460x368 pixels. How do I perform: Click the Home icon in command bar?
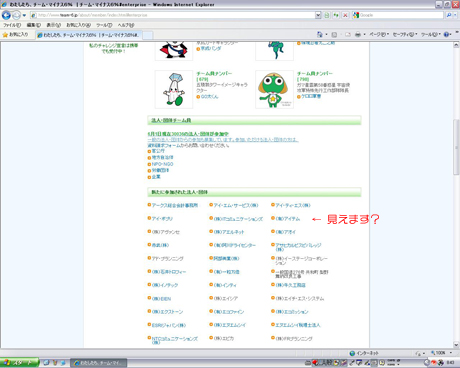coord(320,34)
